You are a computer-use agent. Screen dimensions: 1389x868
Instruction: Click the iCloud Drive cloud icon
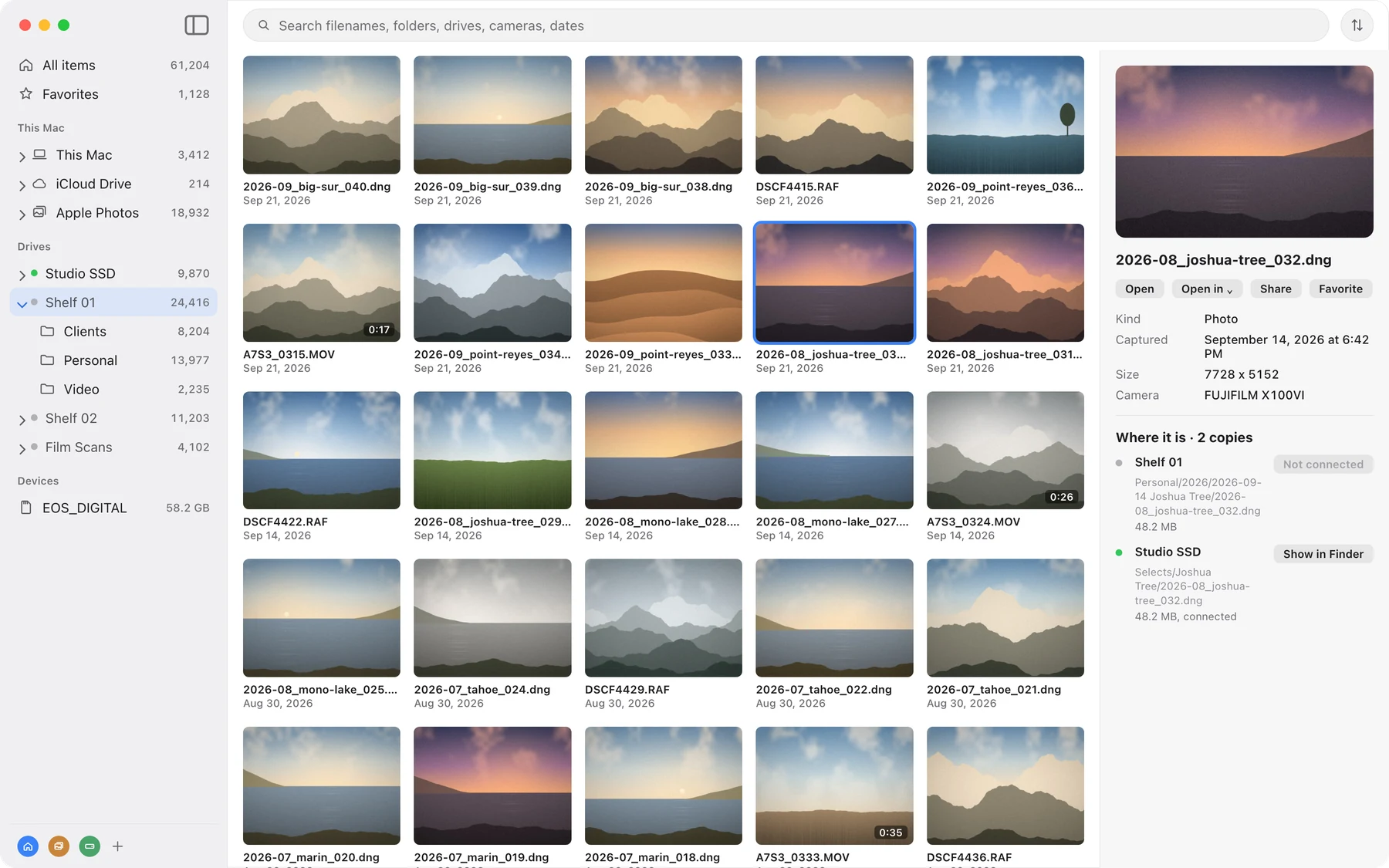[x=39, y=184]
